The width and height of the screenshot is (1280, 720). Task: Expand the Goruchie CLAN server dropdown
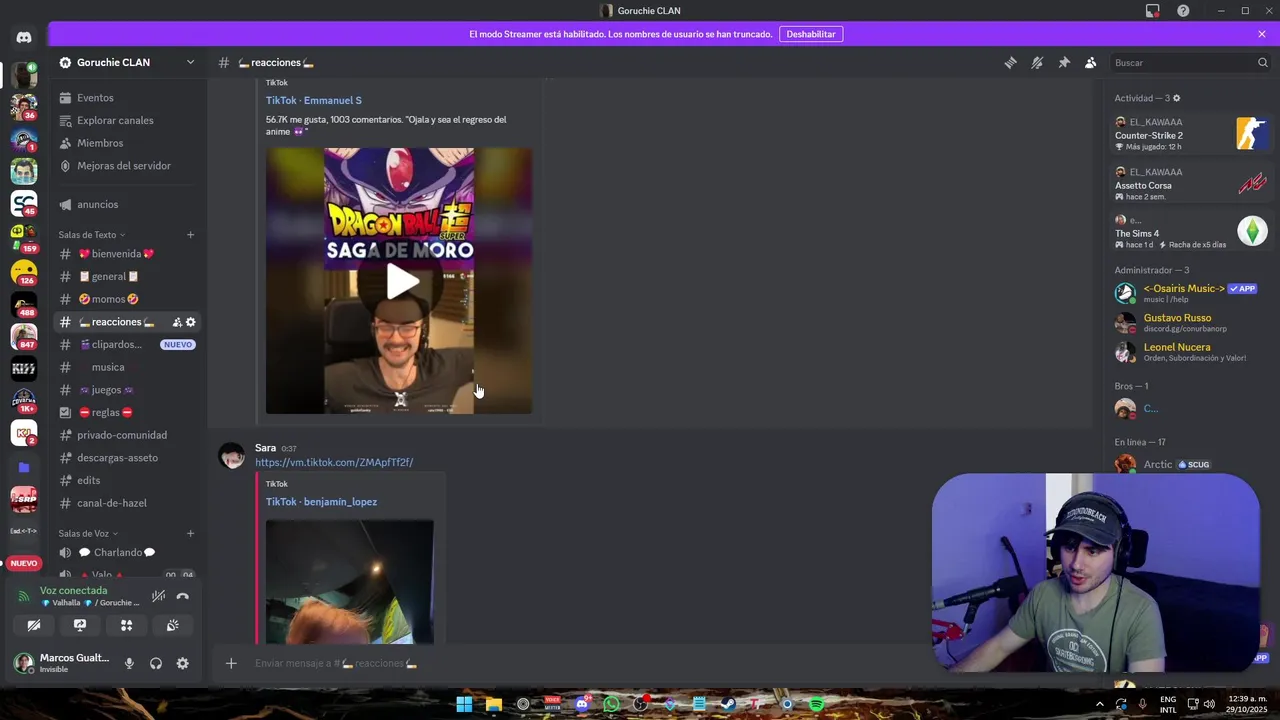[190, 62]
